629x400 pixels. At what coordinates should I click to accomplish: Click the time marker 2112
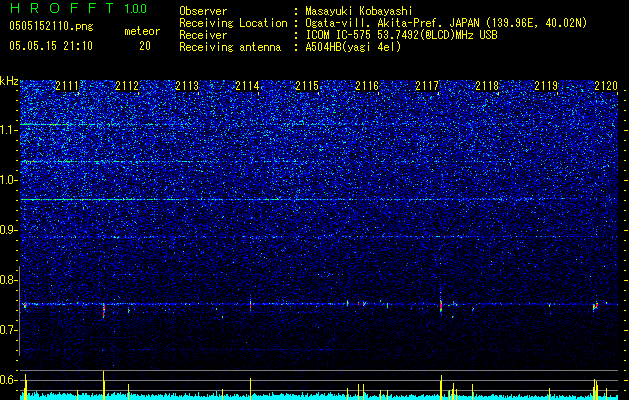click(127, 86)
